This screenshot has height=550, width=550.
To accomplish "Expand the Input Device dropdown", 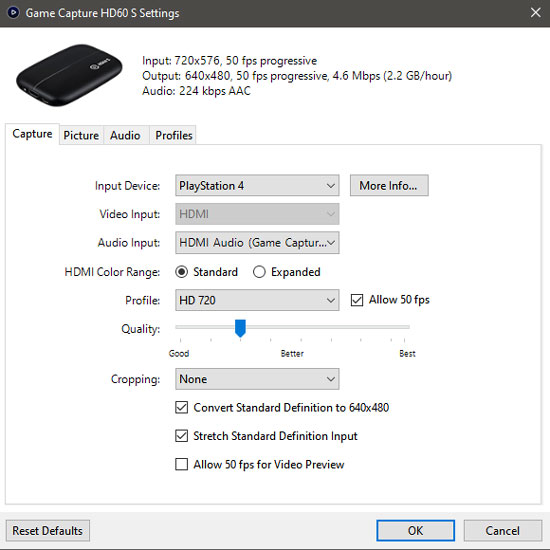I will click(257, 186).
